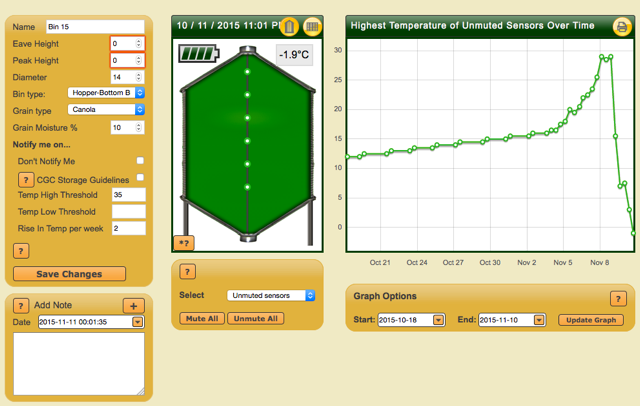Open help for CGC Storage Guidelines
The width and height of the screenshot is (640, 406).
coord(26,179)
